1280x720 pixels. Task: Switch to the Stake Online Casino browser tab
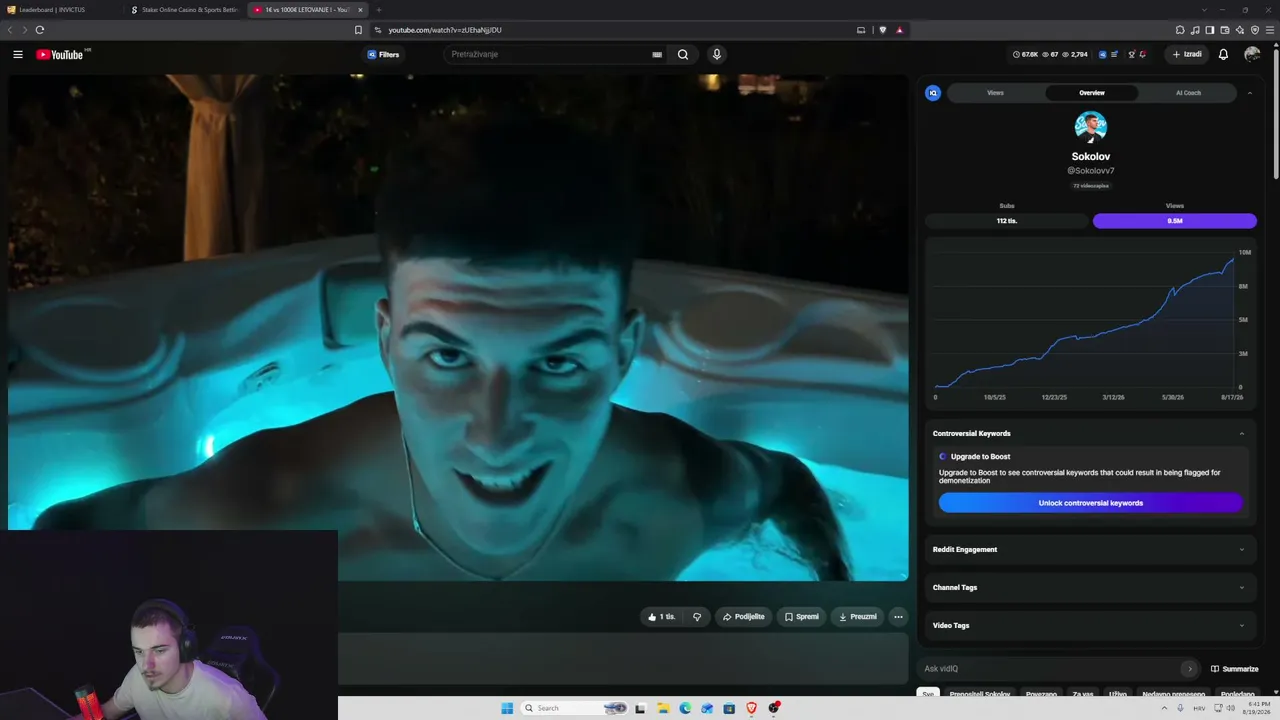tap(184, 10)
